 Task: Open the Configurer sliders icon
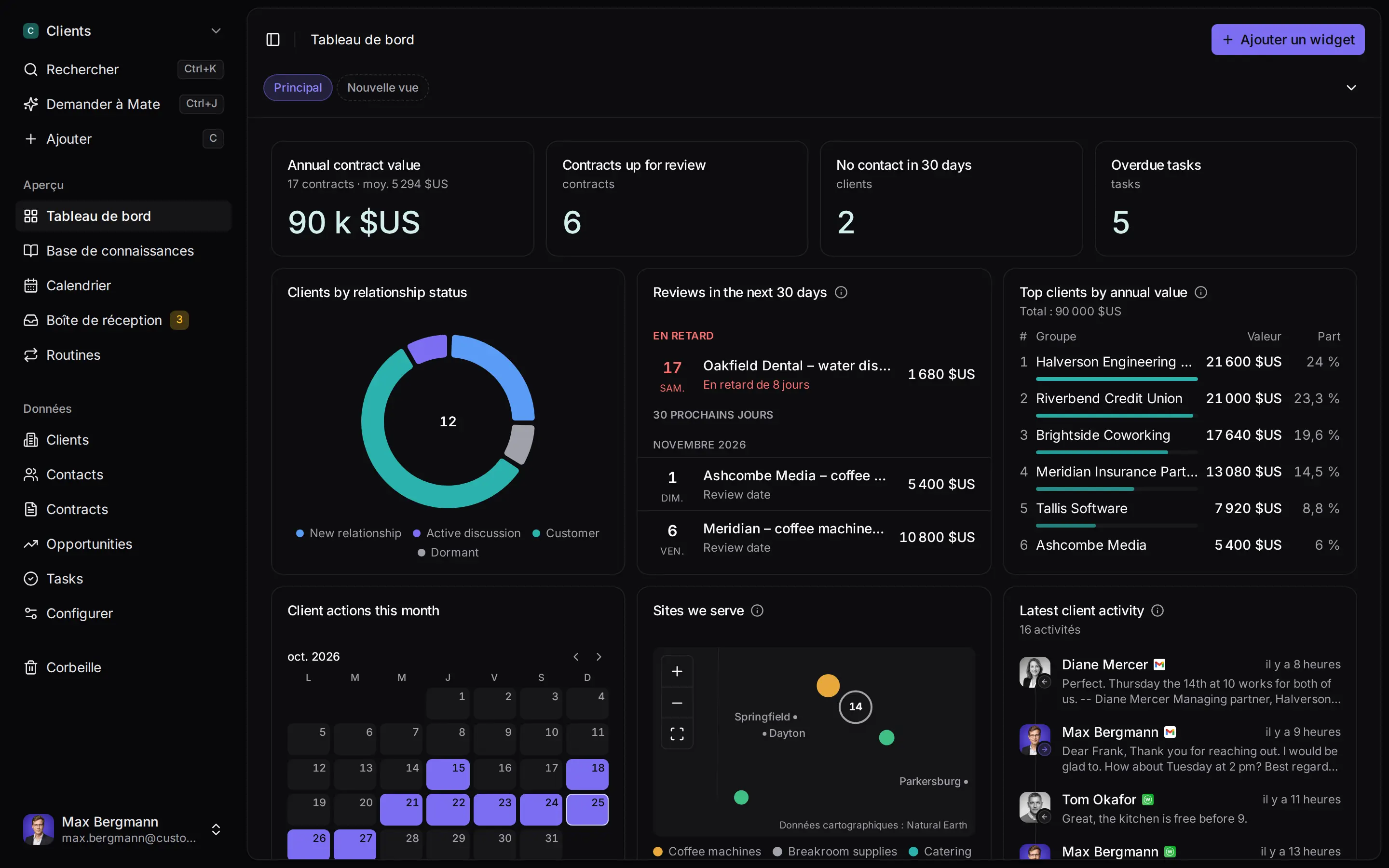point(30,614)
